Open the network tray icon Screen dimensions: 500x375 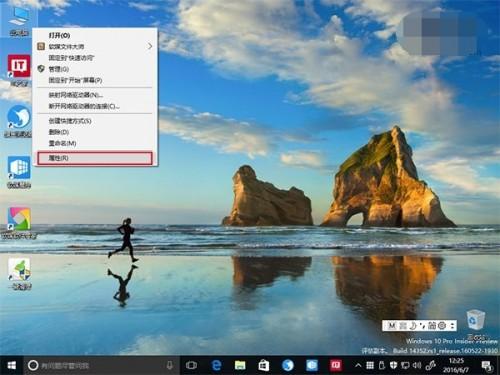click(x=405, y=366)
